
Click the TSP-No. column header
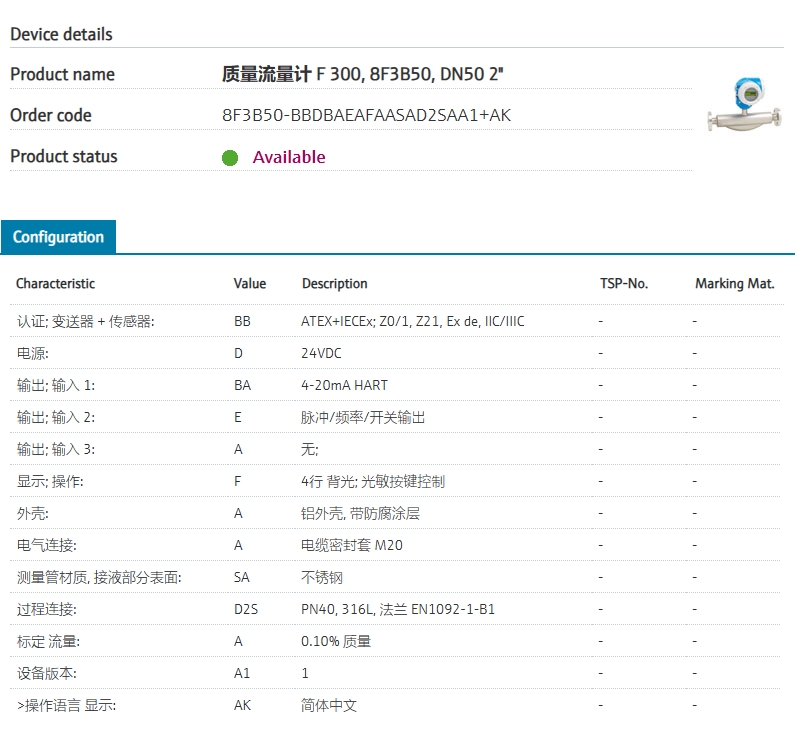tap(624, 283)
